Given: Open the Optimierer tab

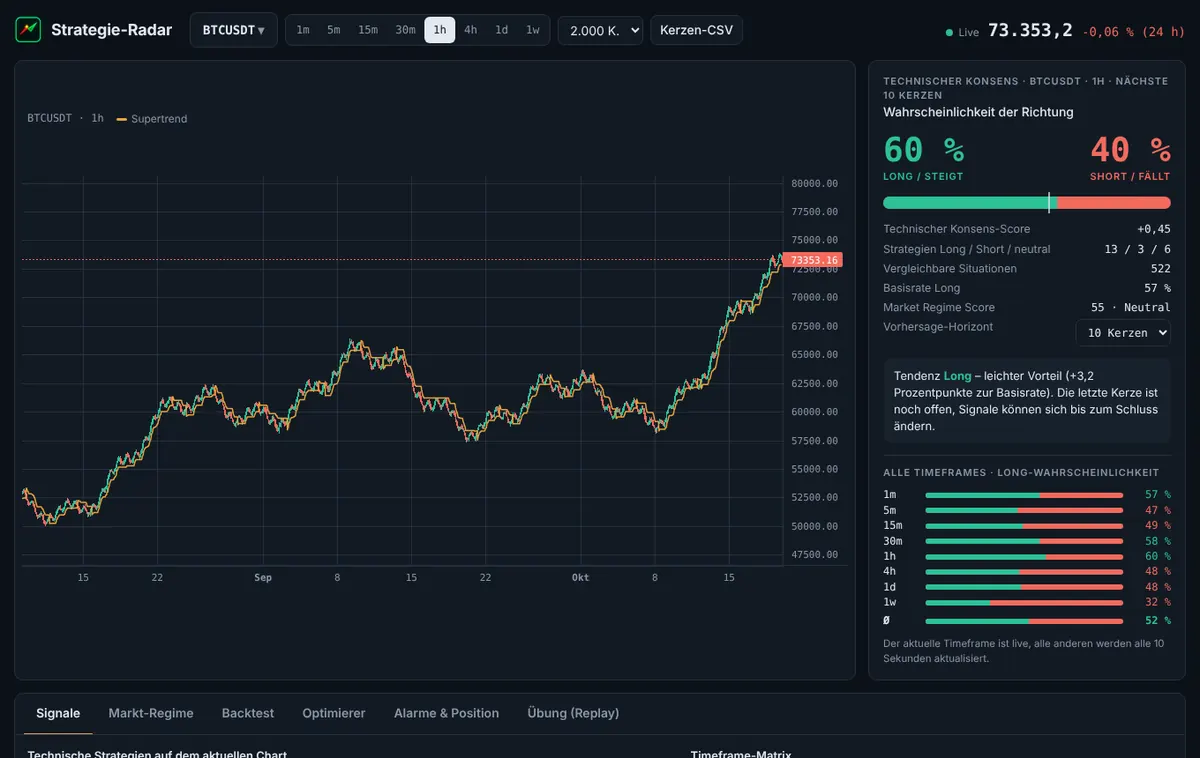Looking at the screenshot, I should pos(334,713).
